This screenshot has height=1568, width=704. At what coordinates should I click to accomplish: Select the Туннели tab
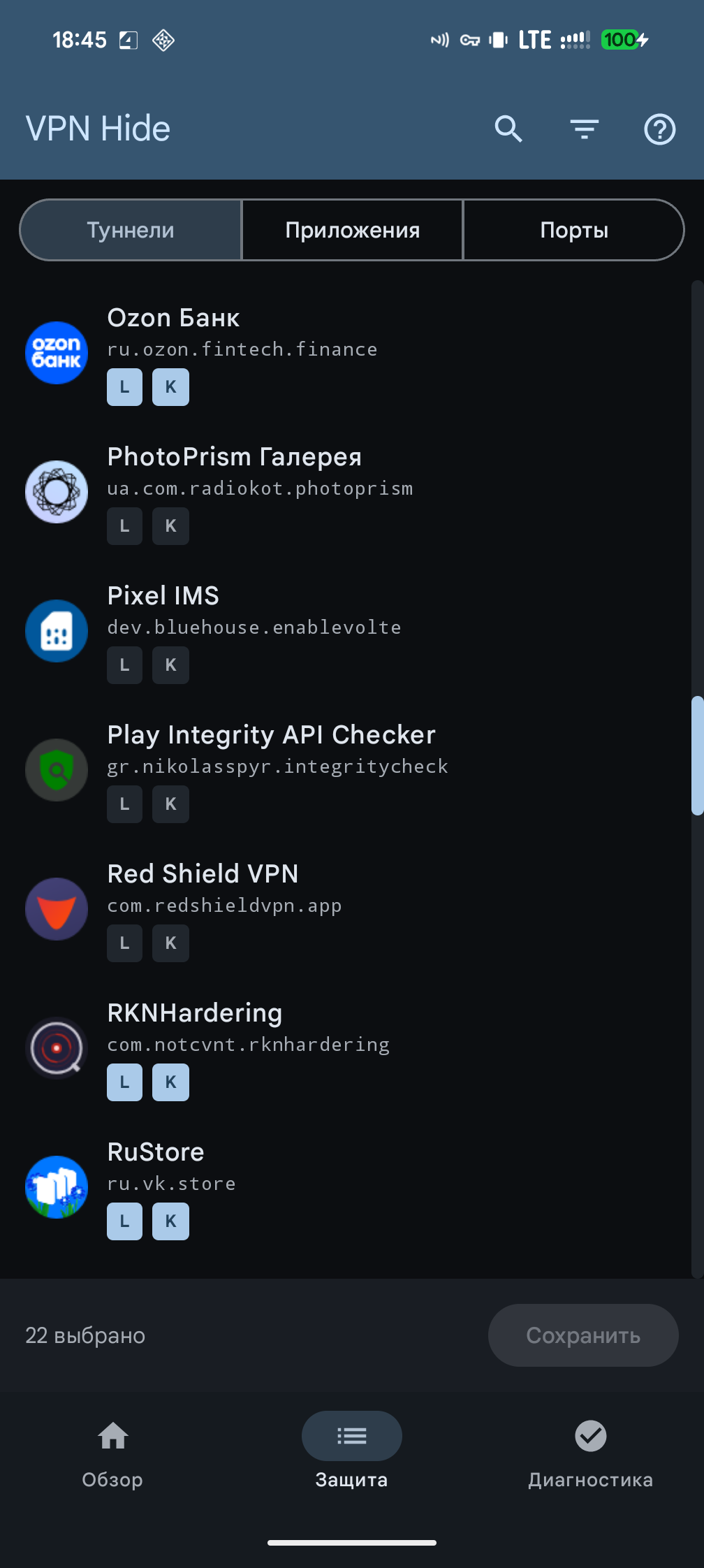click(131, 230)
